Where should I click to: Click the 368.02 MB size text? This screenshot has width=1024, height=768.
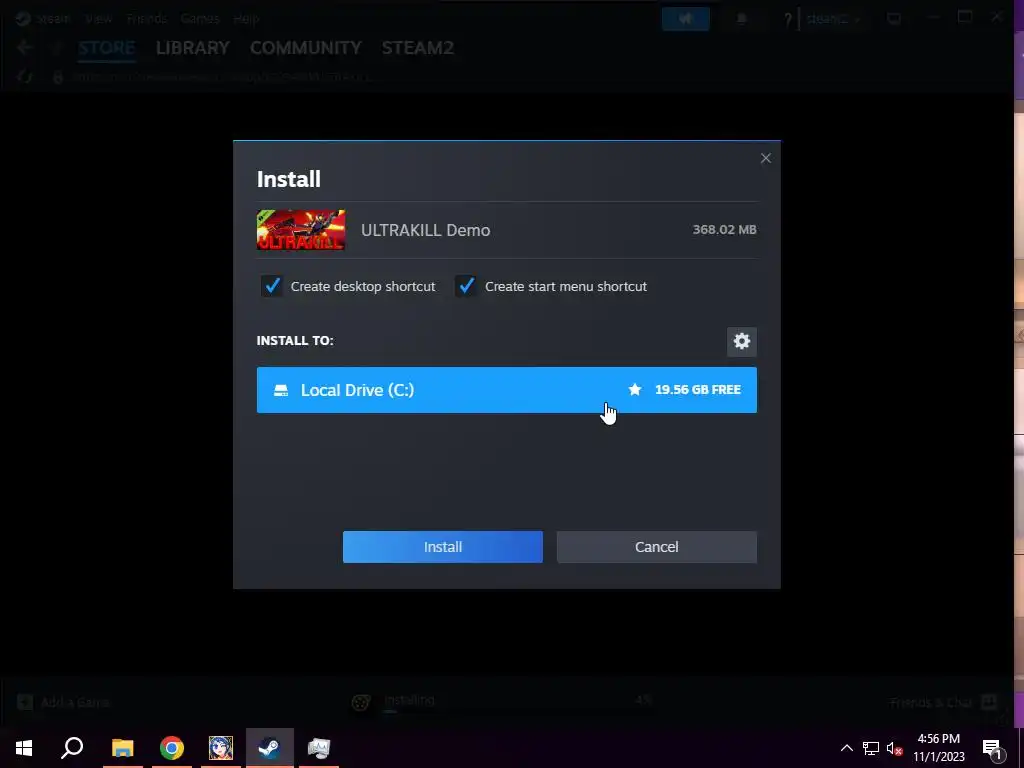coord(724,230)
